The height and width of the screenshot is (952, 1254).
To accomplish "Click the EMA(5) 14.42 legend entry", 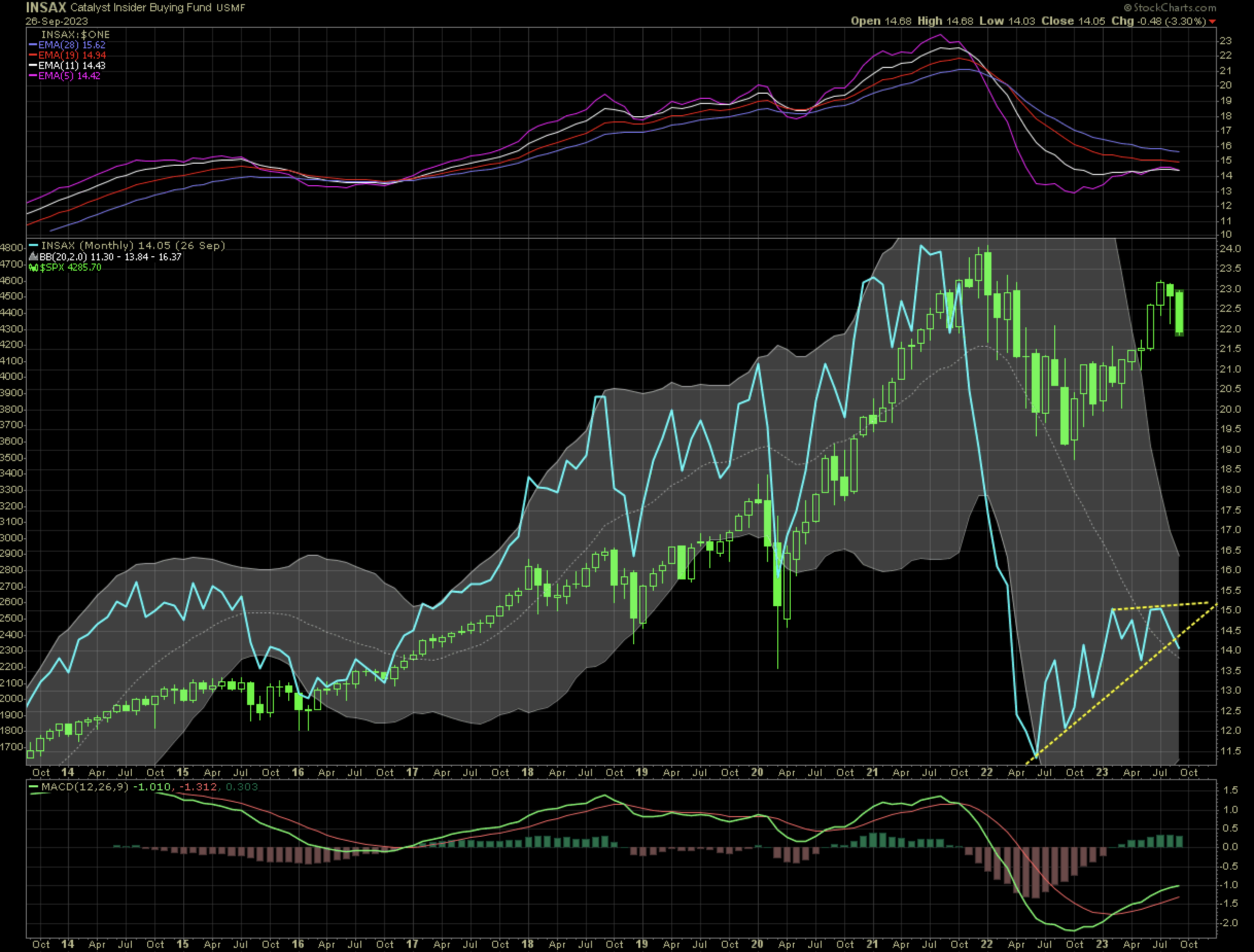I will tap(69, 76).
